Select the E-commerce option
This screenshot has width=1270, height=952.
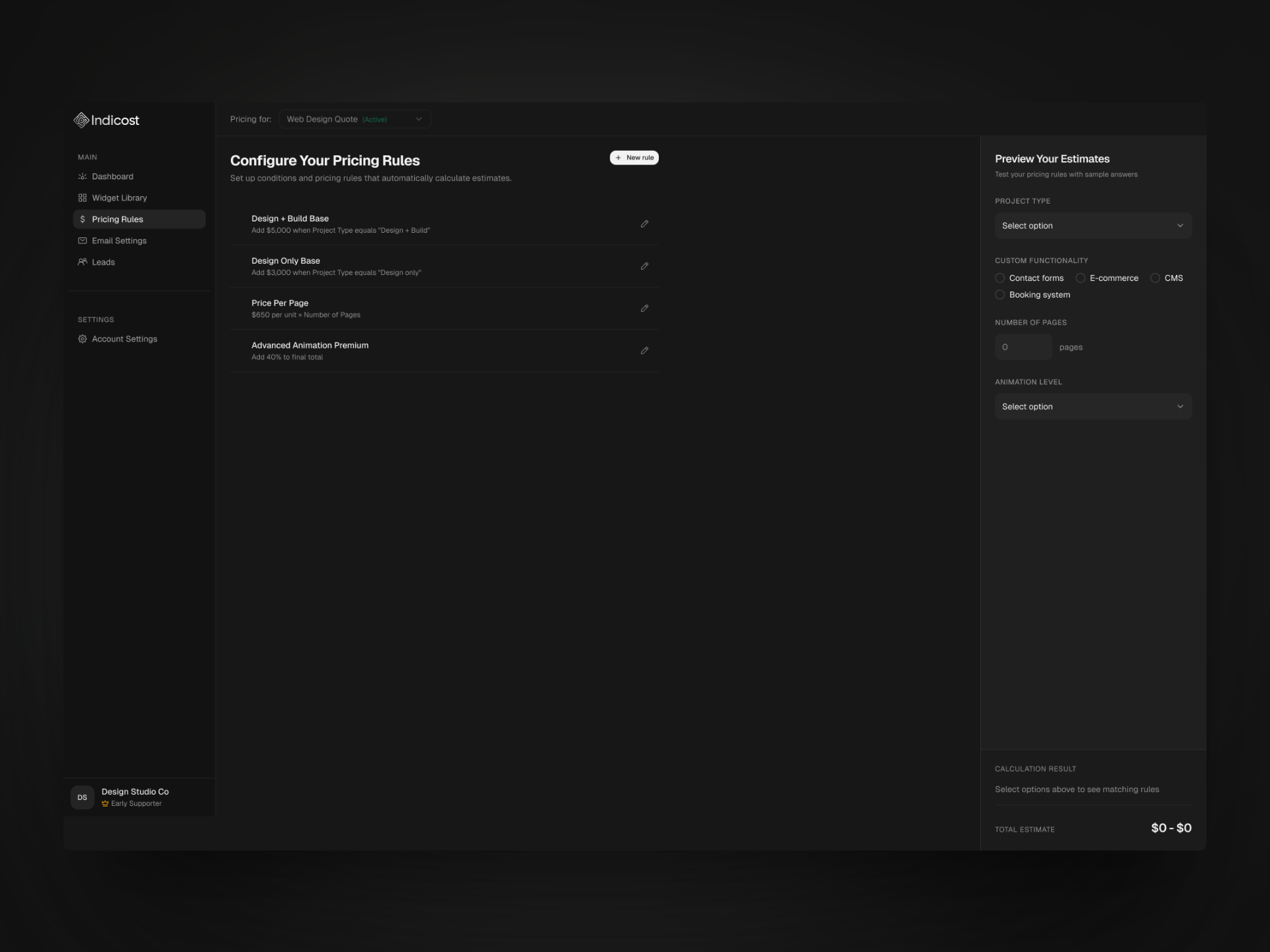[1081, 278]
